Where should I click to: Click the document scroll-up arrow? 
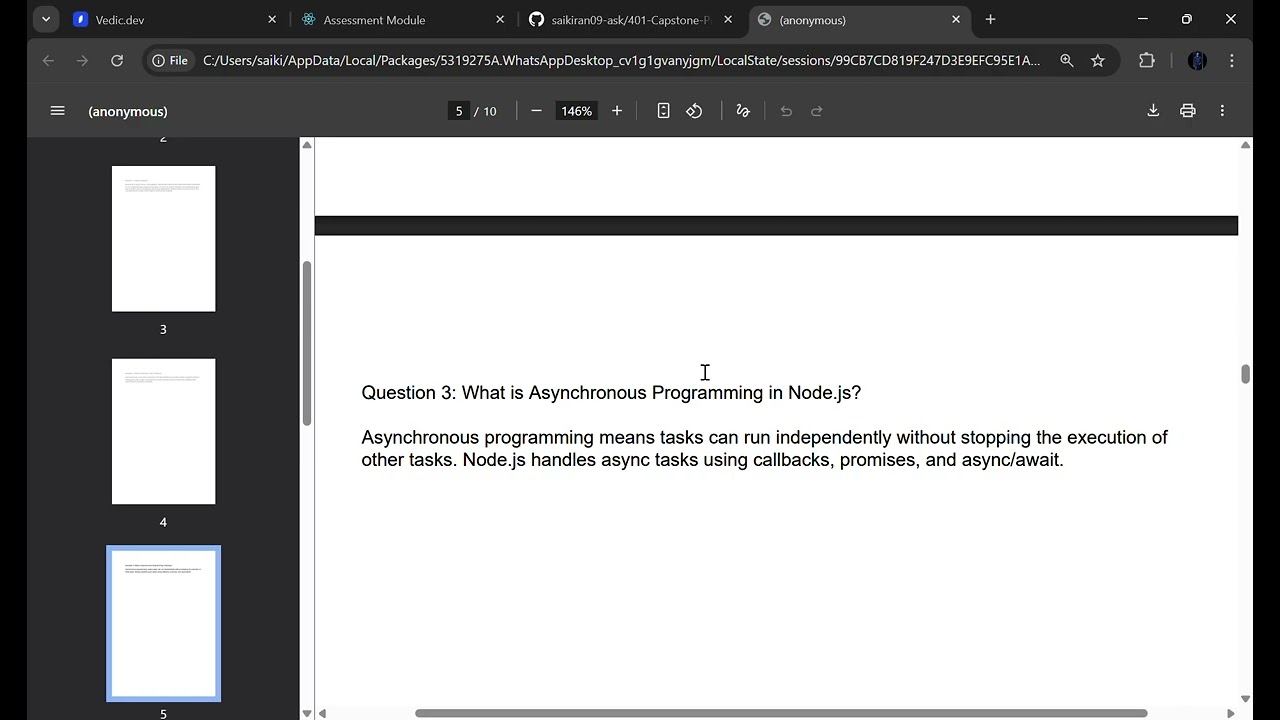pos(1245,145)
